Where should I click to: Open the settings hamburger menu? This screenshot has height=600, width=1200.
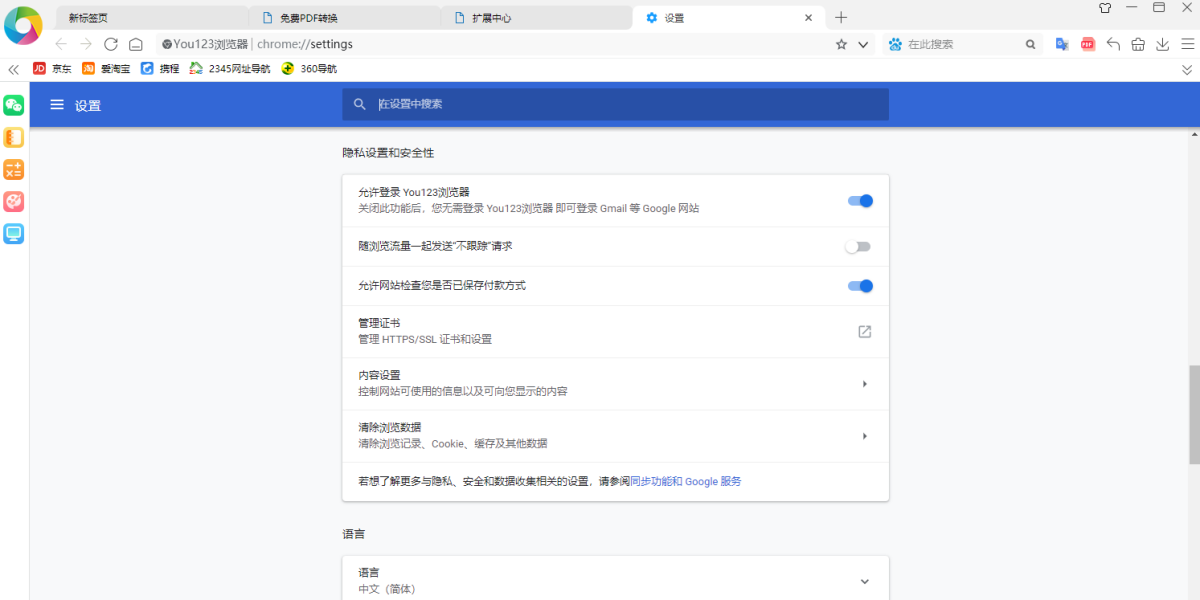[57, 104]
